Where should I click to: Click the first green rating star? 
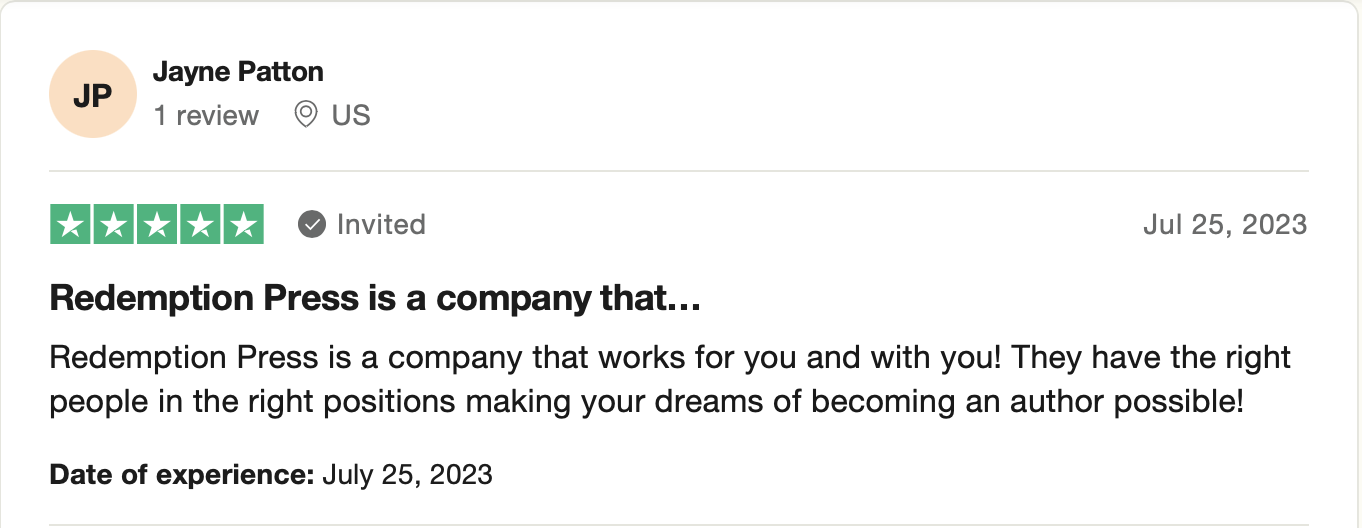tap(71, 224)
